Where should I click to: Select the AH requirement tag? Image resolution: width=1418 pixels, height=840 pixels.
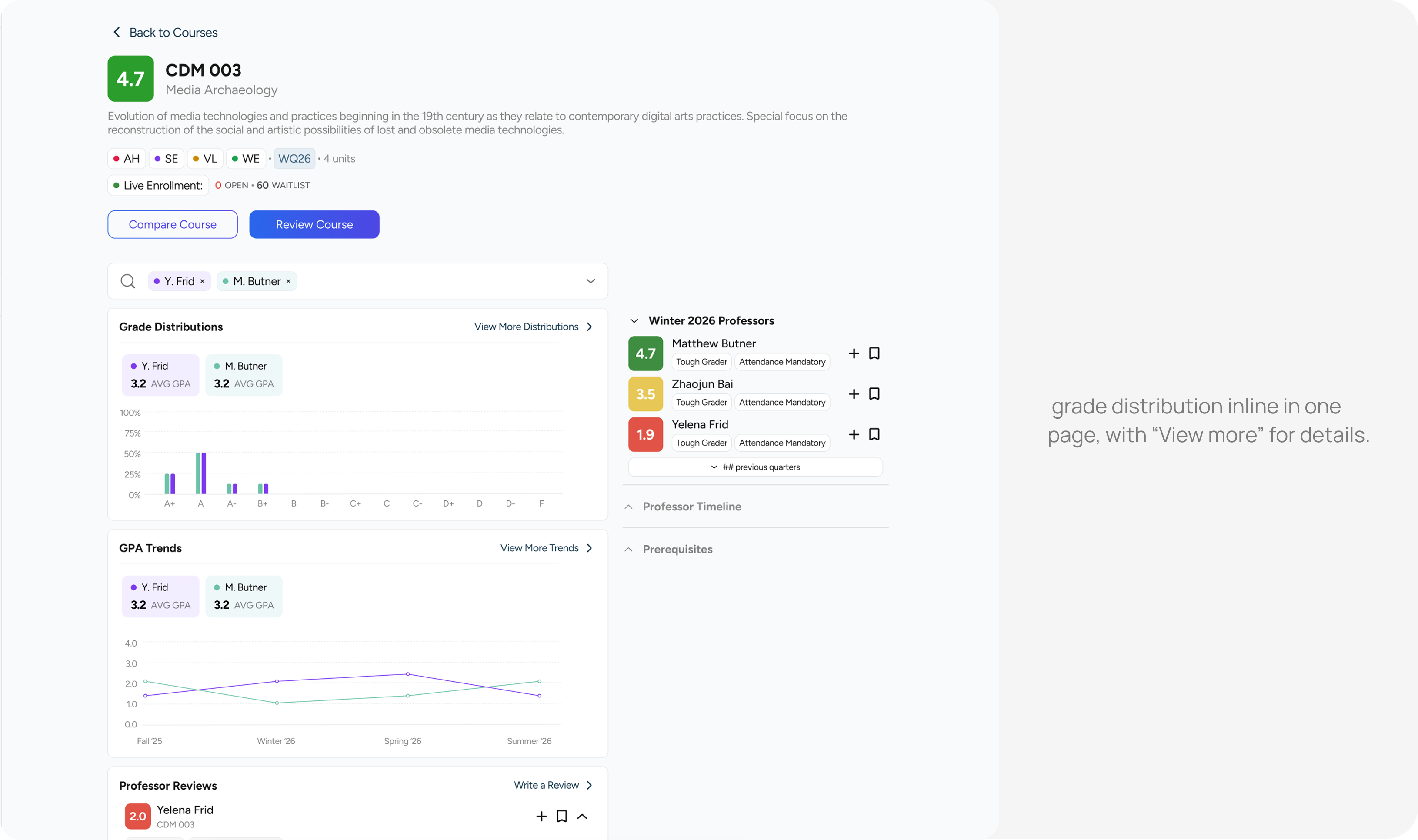(x=127, y=159)
